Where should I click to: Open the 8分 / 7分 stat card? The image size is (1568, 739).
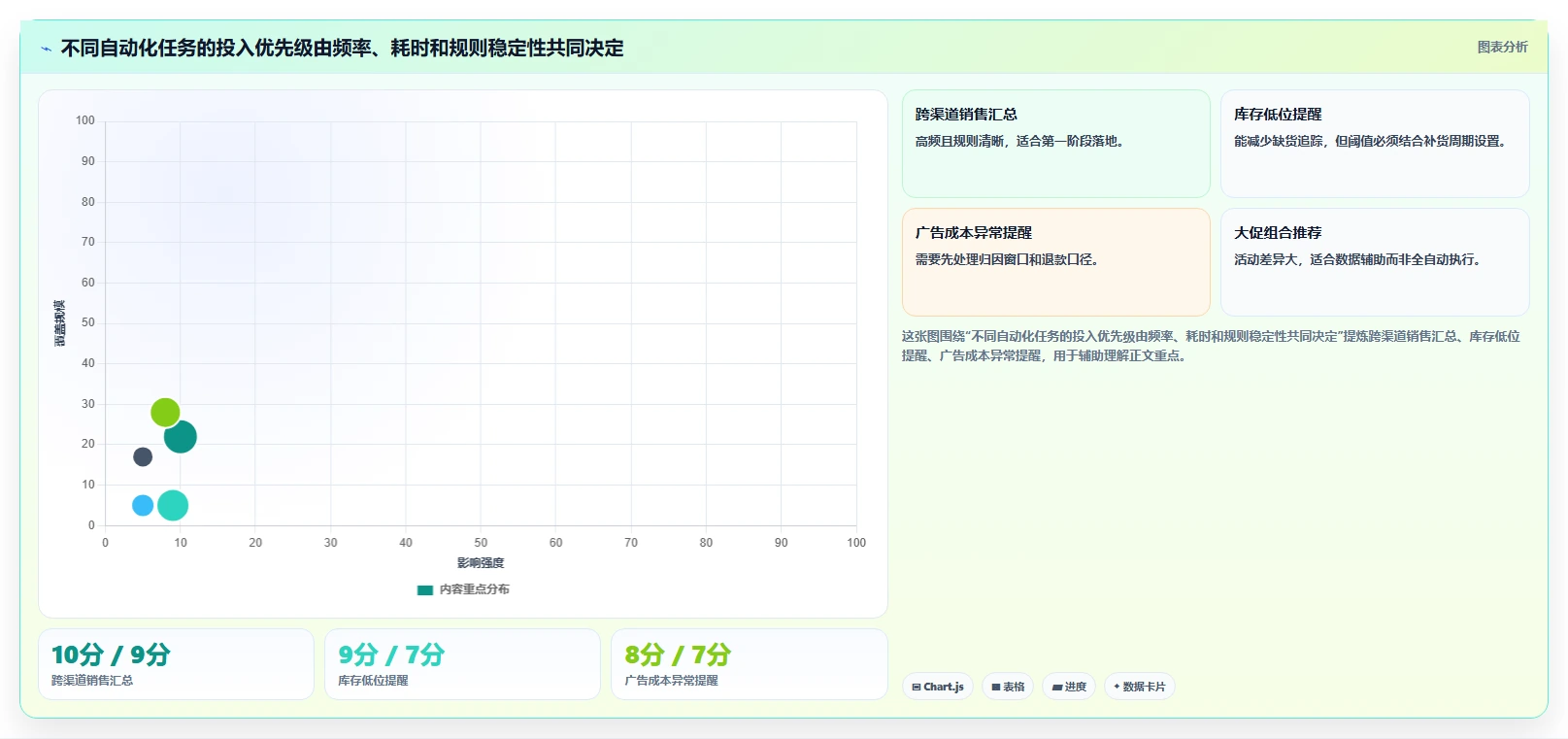click(749, 664)
